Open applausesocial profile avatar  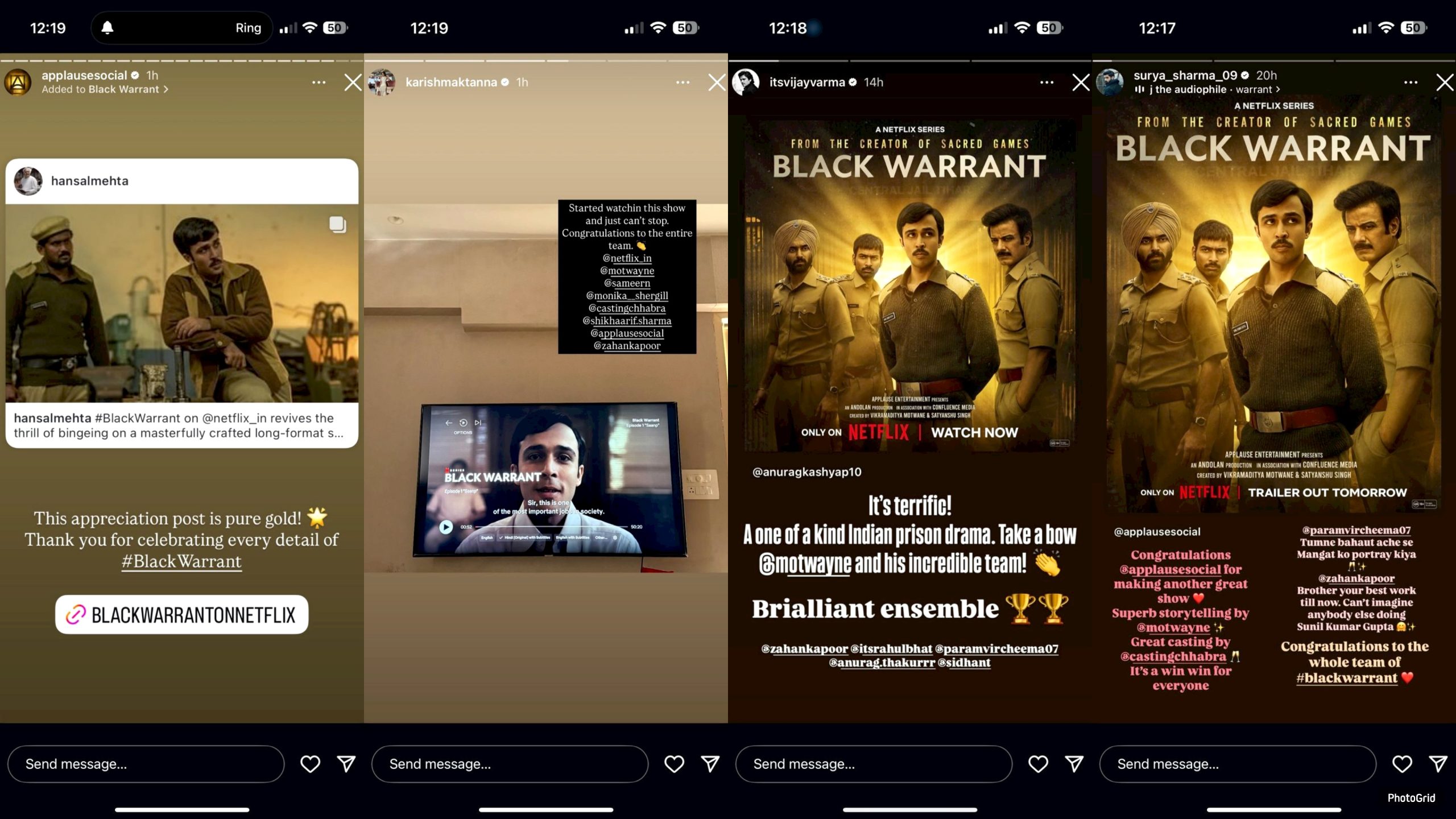tap(18, 82)
